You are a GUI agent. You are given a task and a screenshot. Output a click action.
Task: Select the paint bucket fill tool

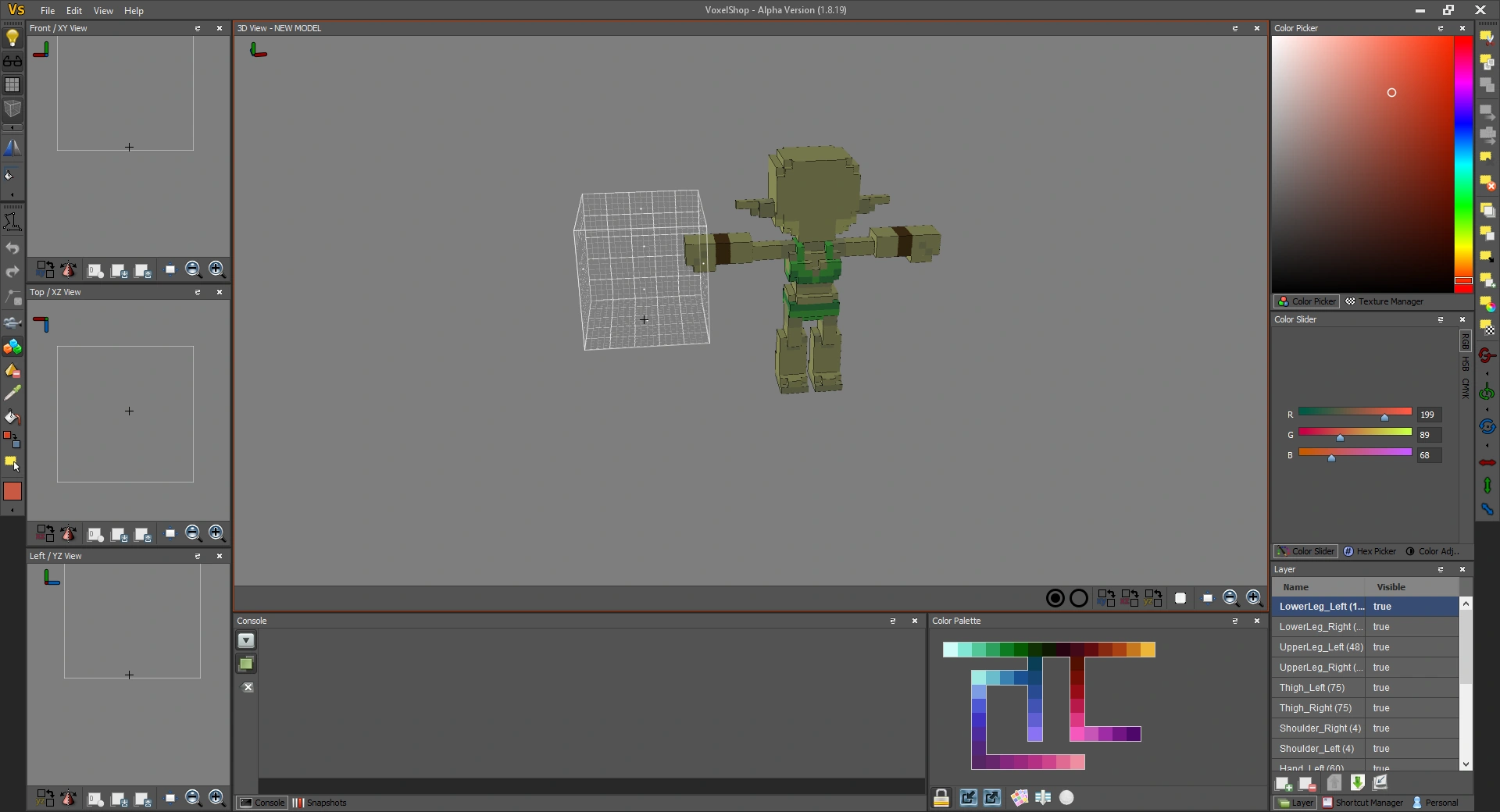(x=12, y=416)
